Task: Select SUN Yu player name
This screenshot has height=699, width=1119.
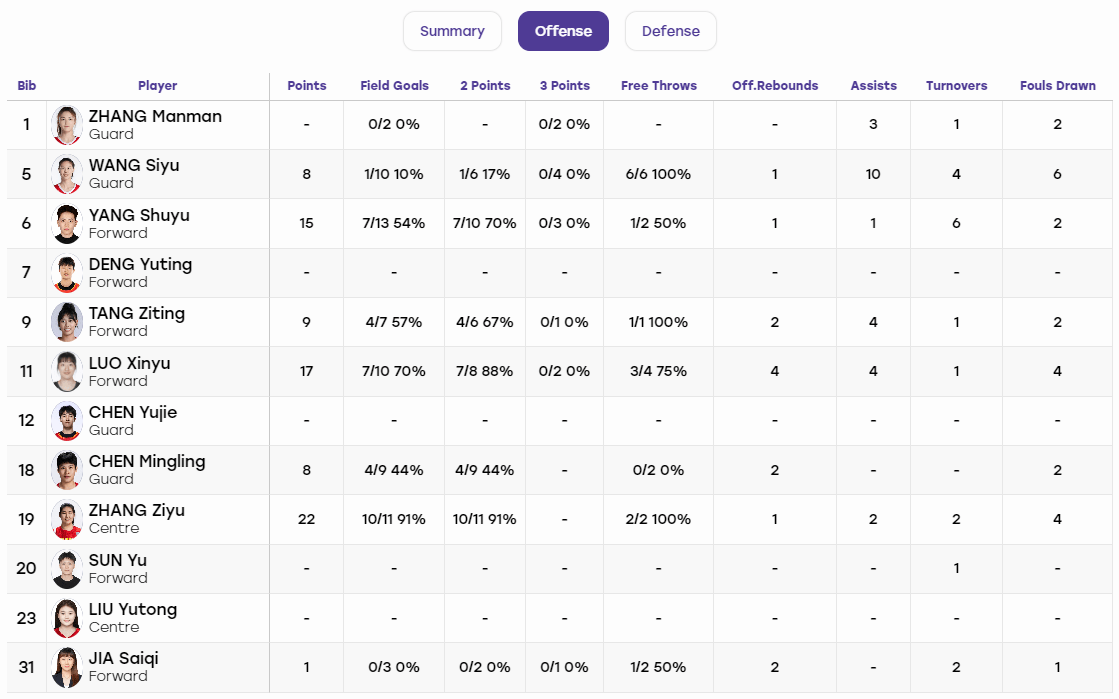Action: (x=118, y=560)
